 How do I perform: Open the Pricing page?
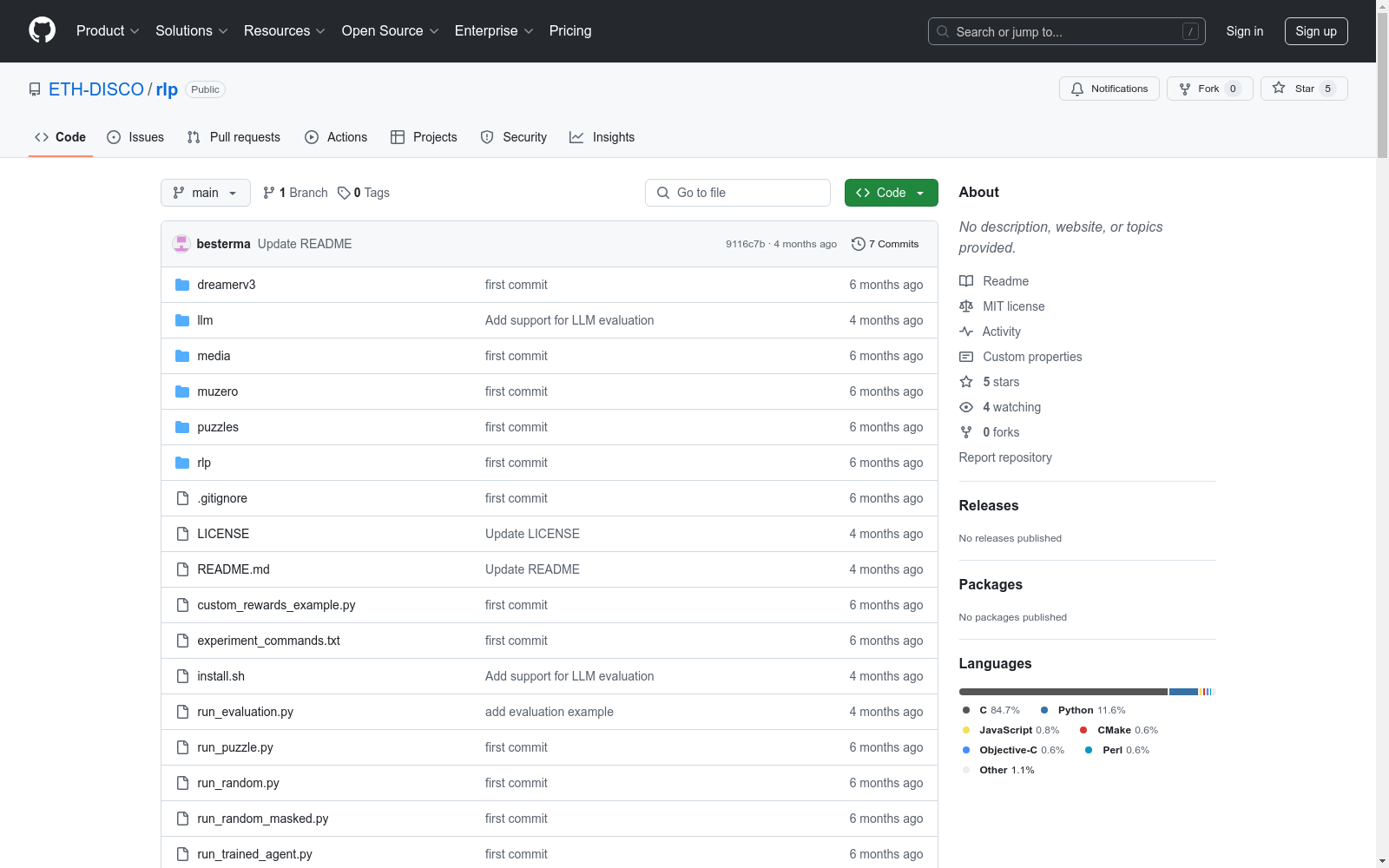[570, 30]
